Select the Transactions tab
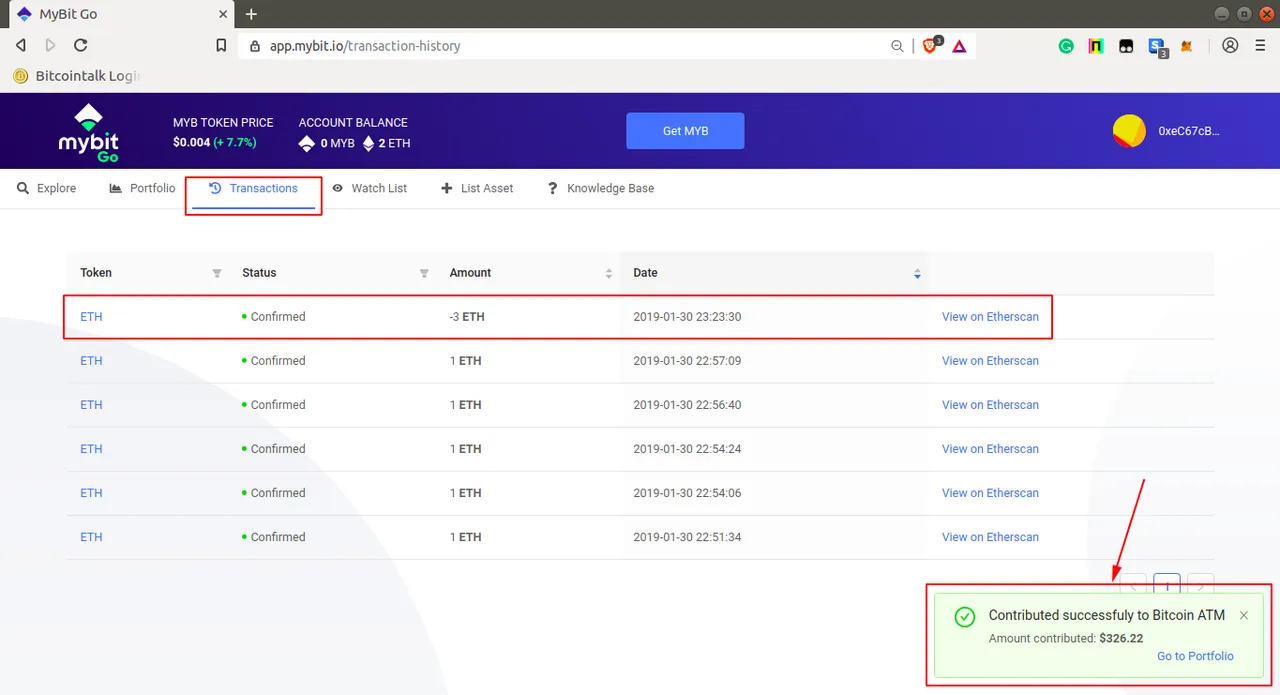 click(x=254, y=188)
